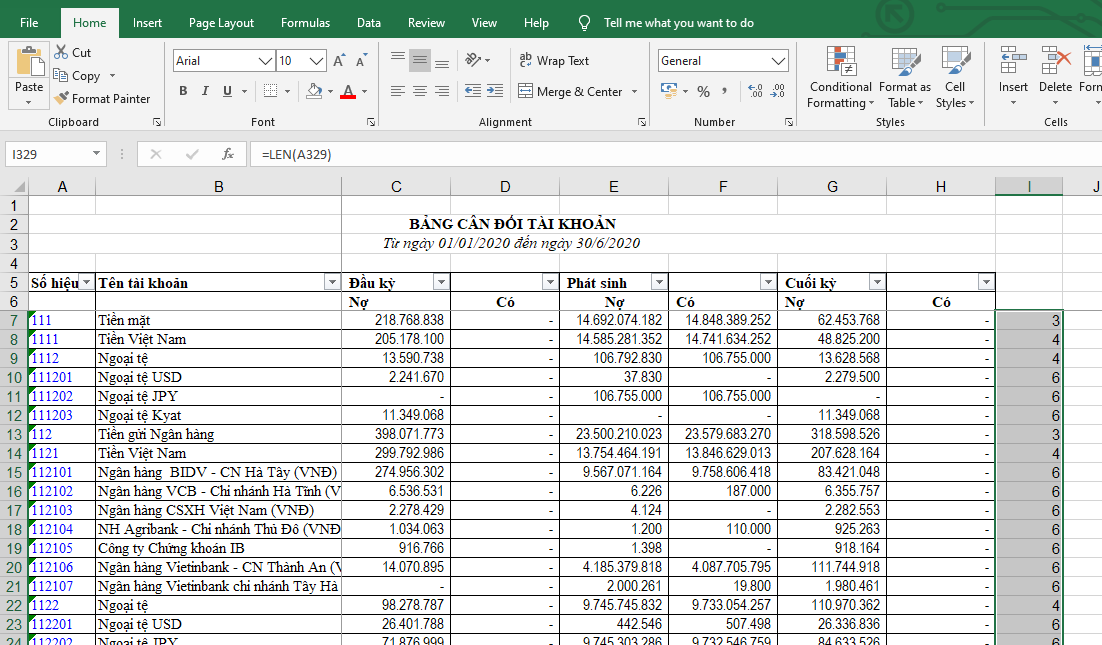1102x645 pixels.
Task: Click the Format Painter brush icon
Action: point(62,99)
